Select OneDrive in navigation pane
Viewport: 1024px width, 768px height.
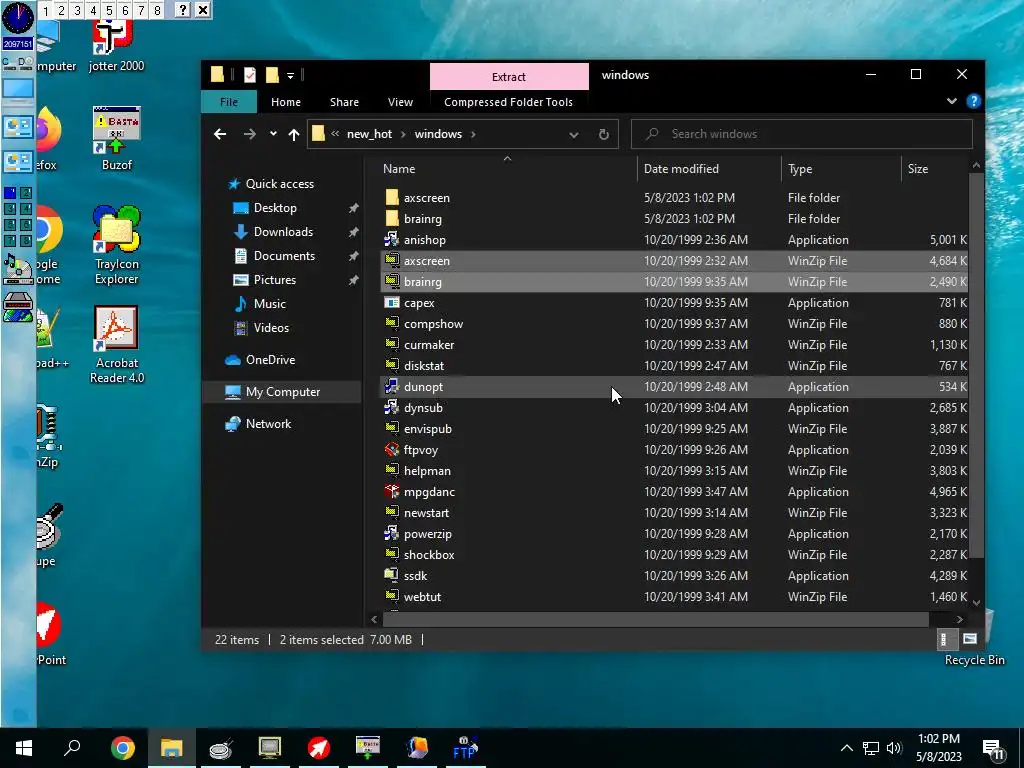(270, 359)
